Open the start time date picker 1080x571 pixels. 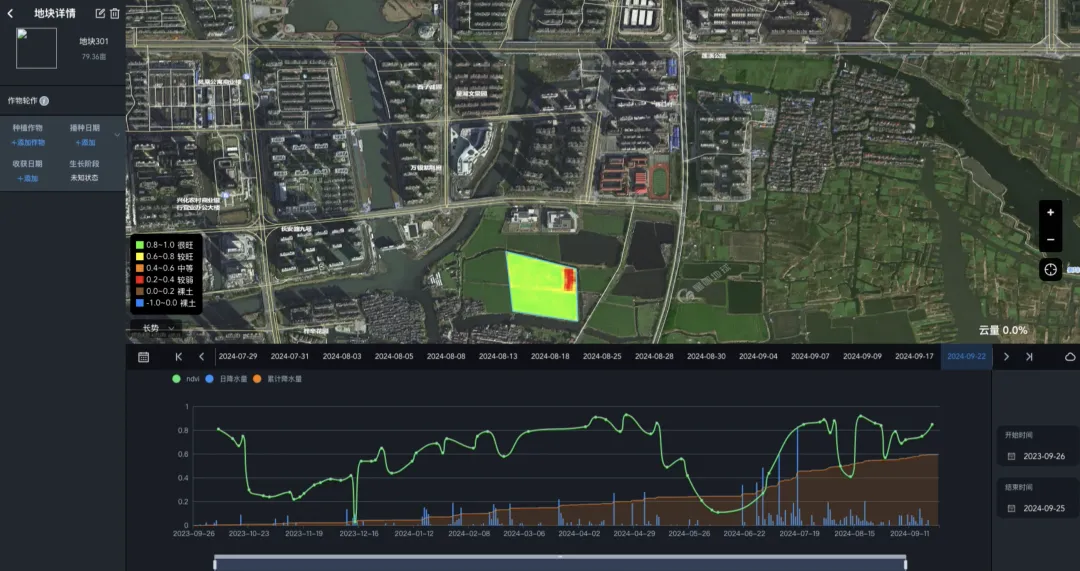1038,456
